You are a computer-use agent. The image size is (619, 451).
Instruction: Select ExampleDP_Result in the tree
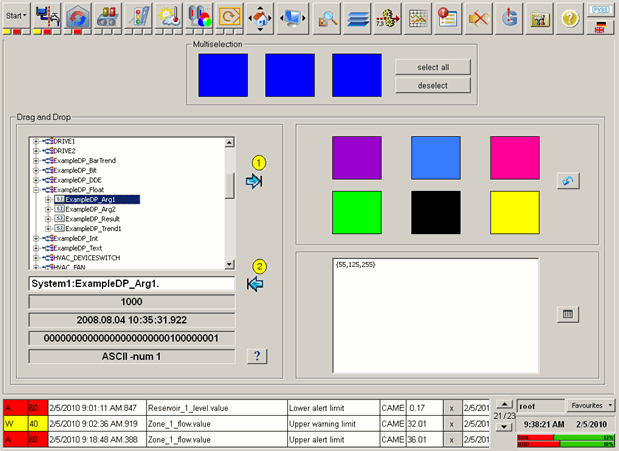(92, 218)
